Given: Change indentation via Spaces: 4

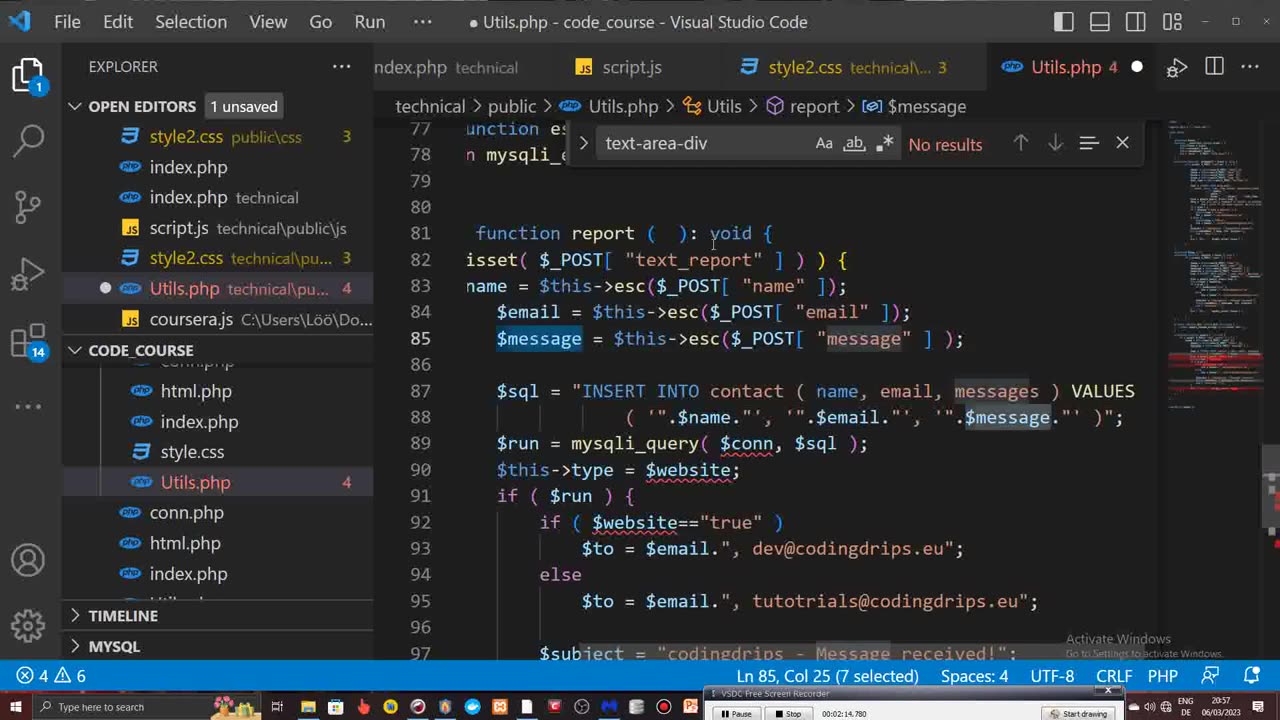Looking at the screenshot, I should 975,676.
